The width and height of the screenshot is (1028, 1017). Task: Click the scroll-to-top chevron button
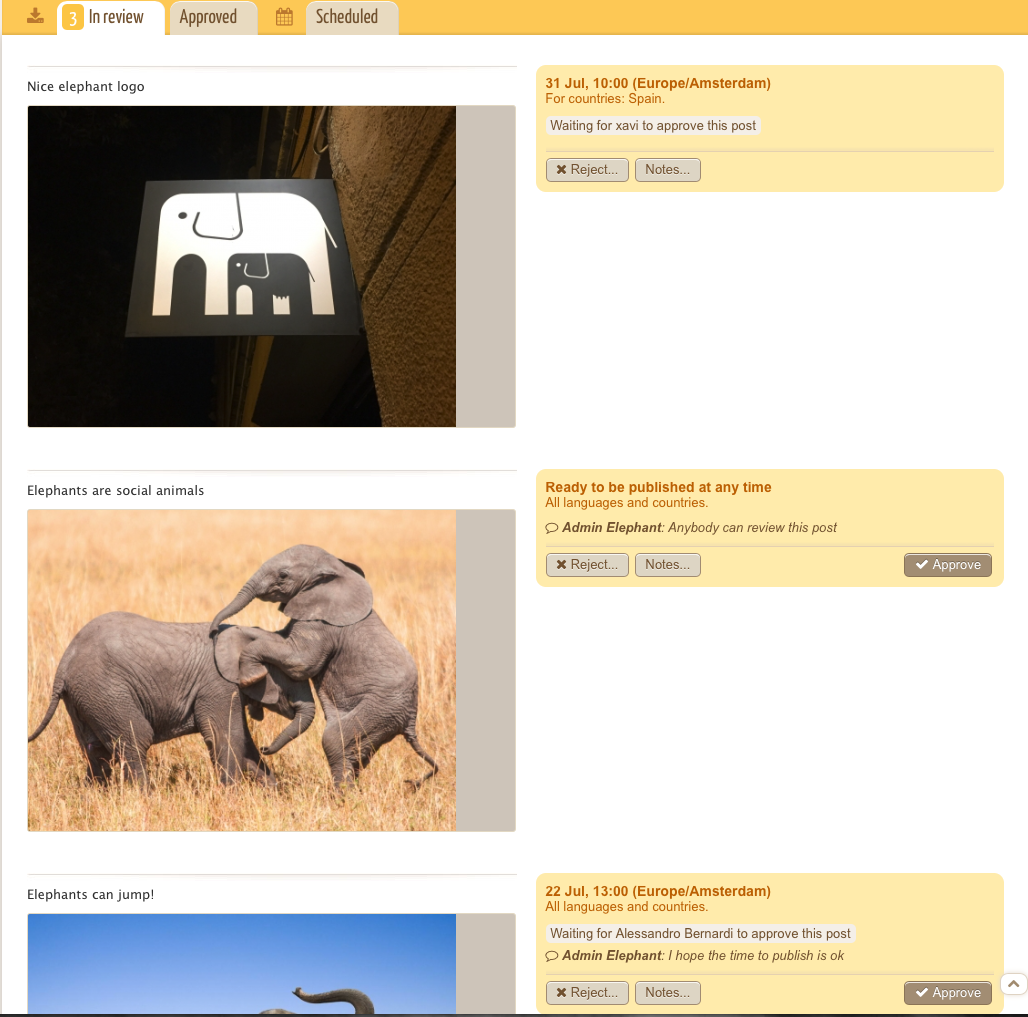point(1013,984)
